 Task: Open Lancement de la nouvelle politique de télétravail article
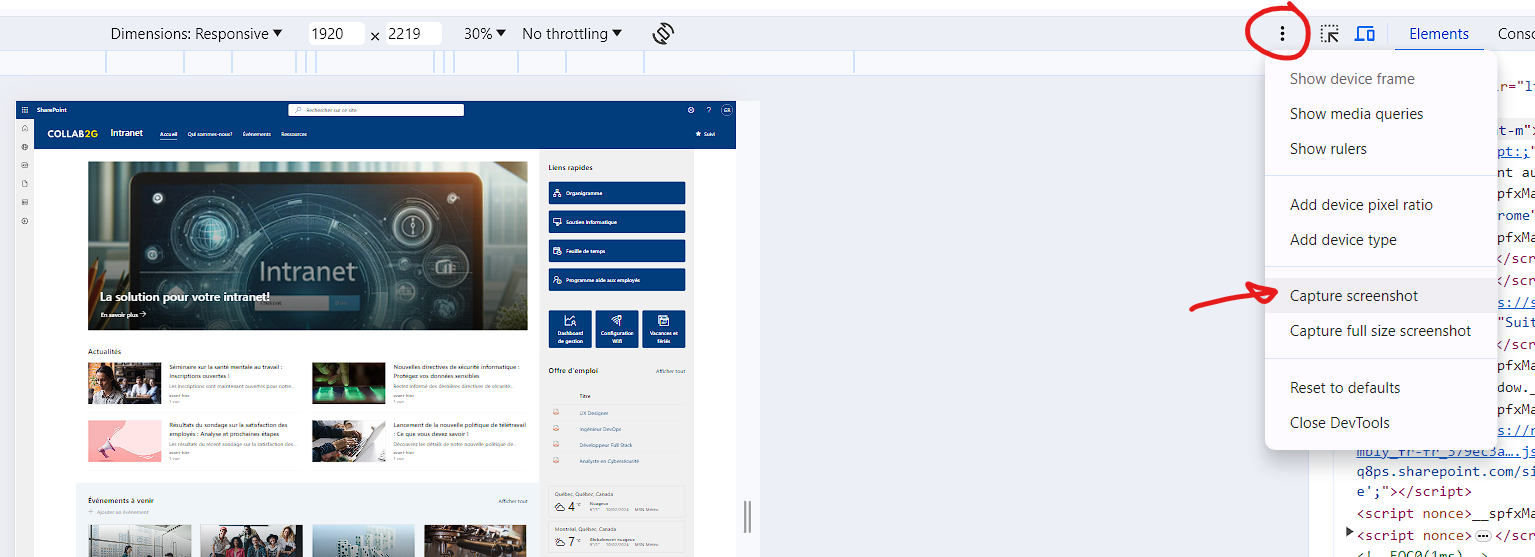coord(460,430)
